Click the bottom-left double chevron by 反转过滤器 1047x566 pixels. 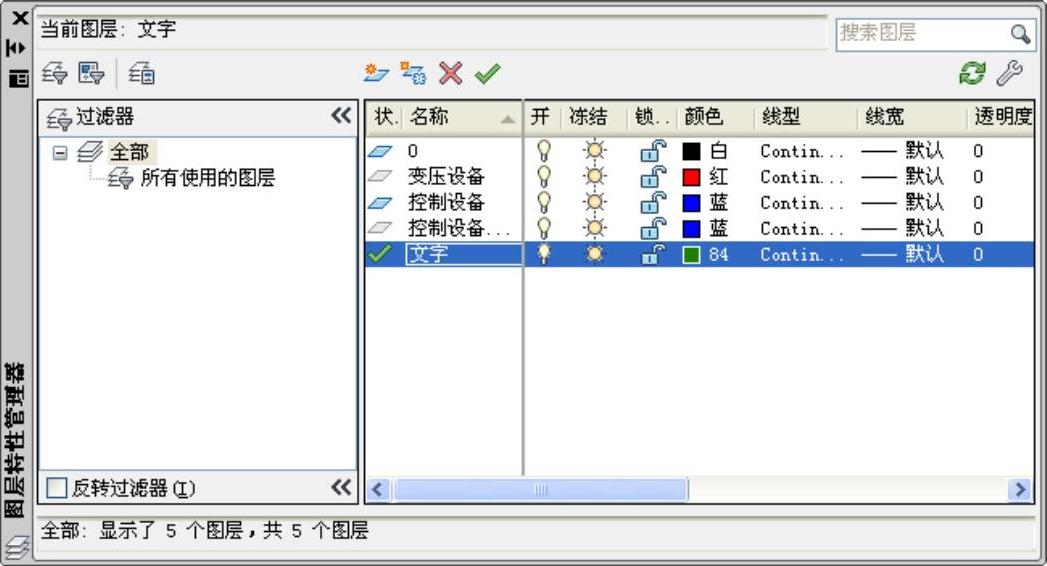[341, 487]
